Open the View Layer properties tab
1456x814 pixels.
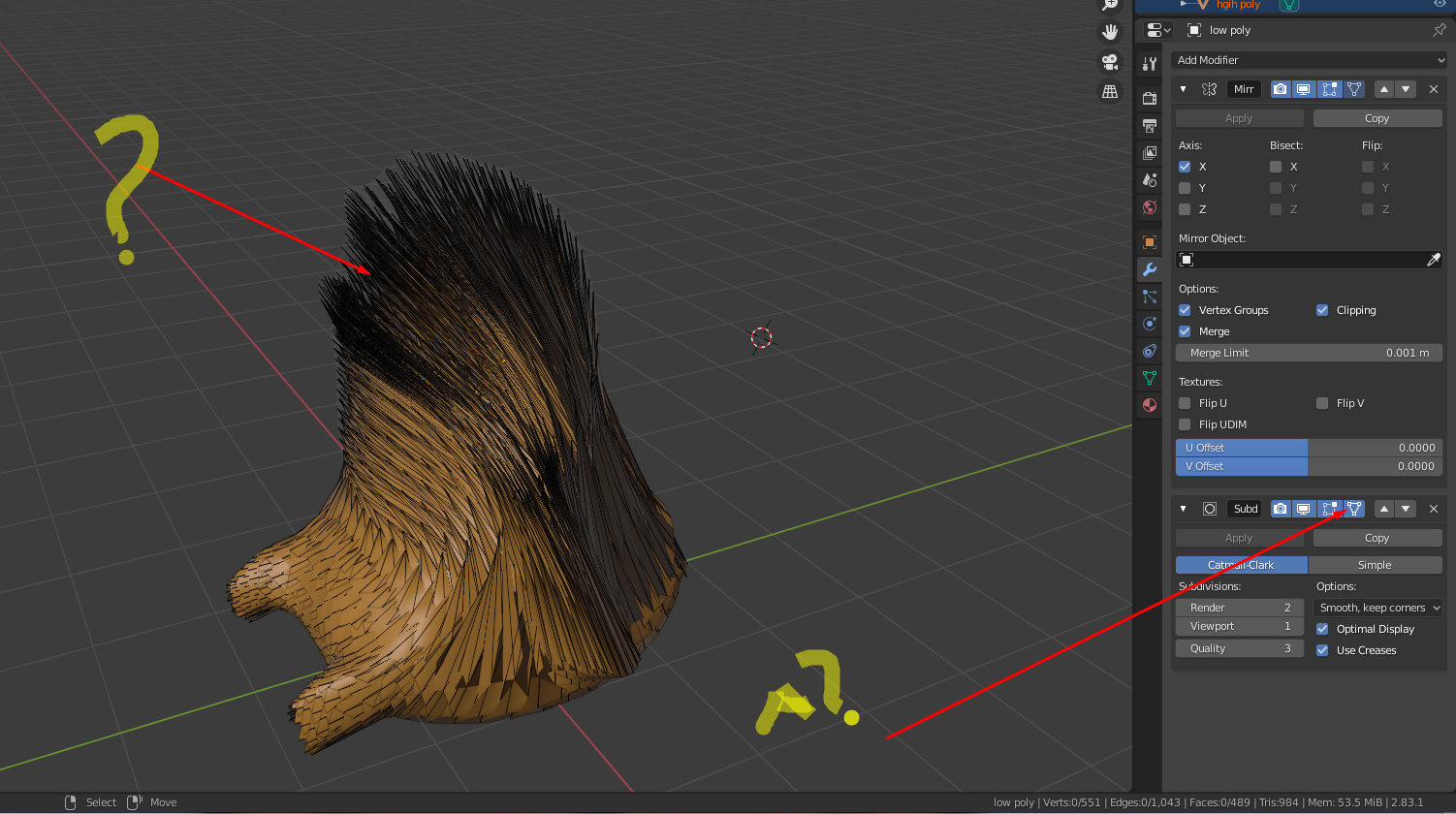(x=1150, y=152)
